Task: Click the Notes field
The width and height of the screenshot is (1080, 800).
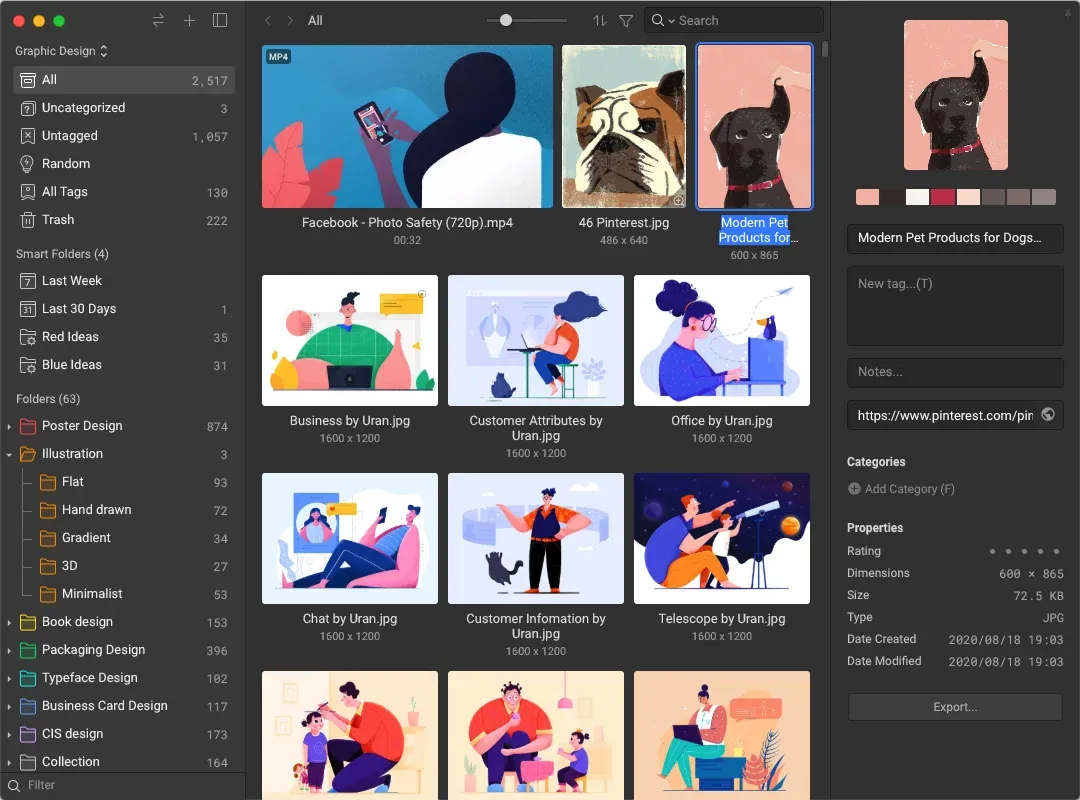Action: point(955,372)
